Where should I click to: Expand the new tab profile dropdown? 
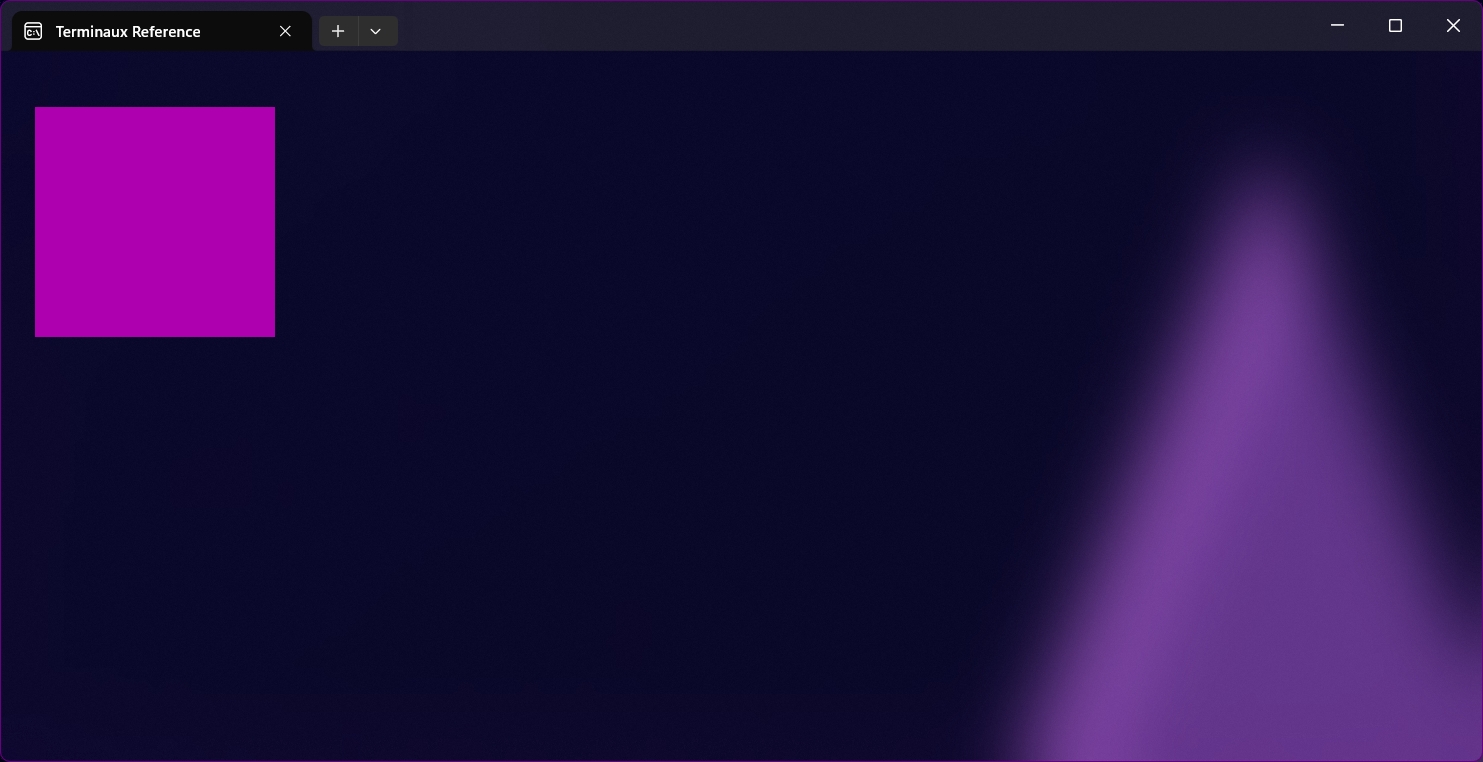(x=376, y=31)
